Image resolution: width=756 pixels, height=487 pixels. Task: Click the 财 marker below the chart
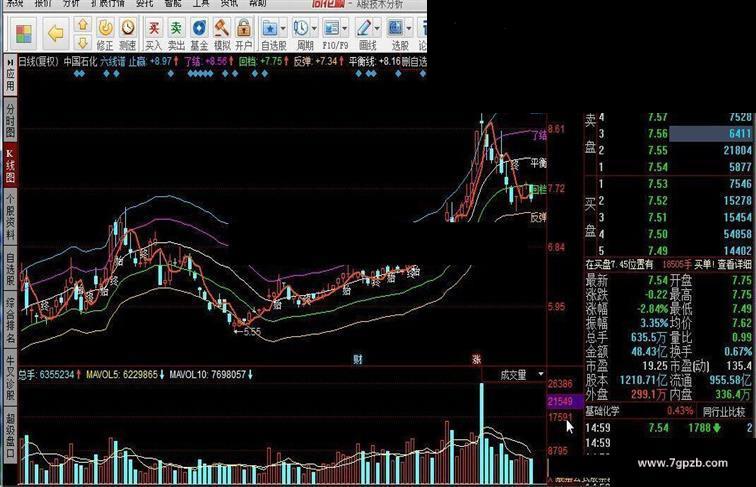357,359
